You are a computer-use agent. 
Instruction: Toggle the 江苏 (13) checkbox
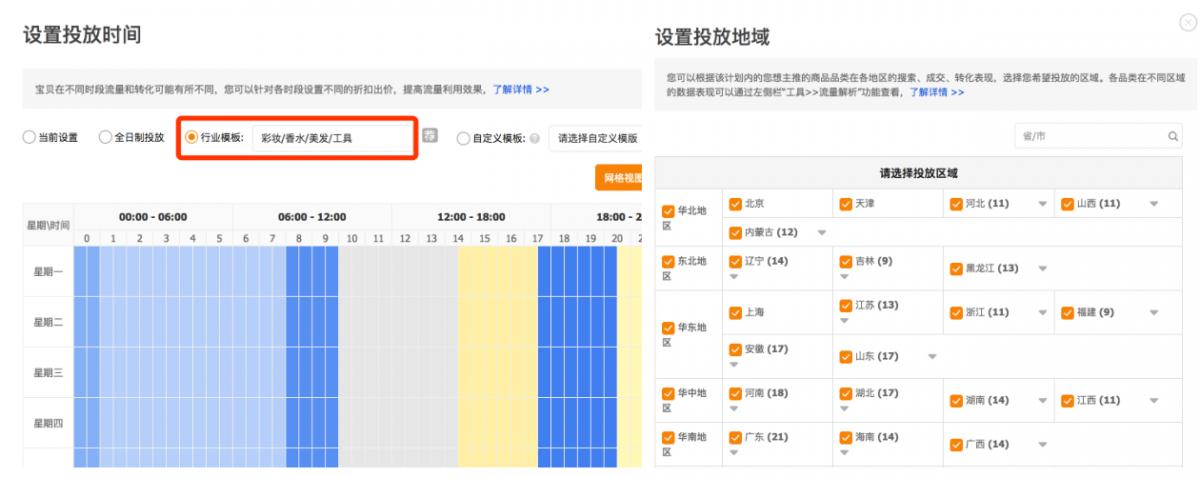pyautogui.click(x=846, y=305)
